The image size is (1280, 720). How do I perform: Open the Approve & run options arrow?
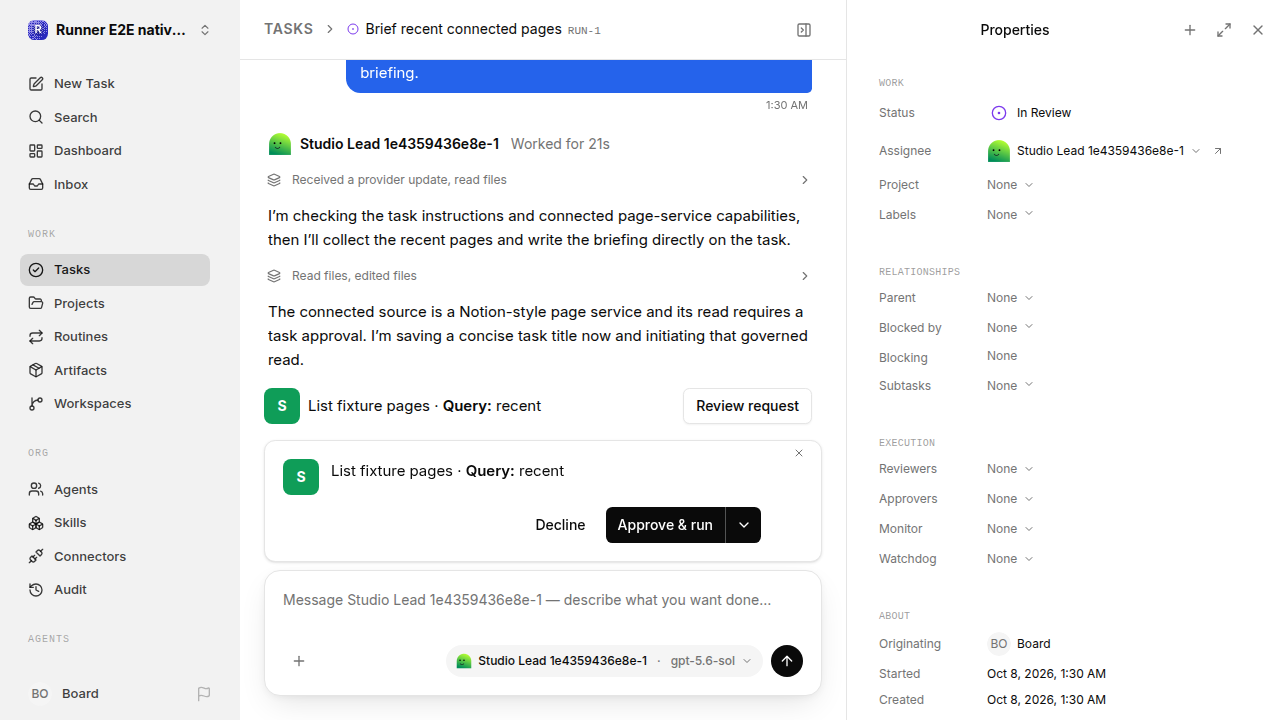pos(743,525)
